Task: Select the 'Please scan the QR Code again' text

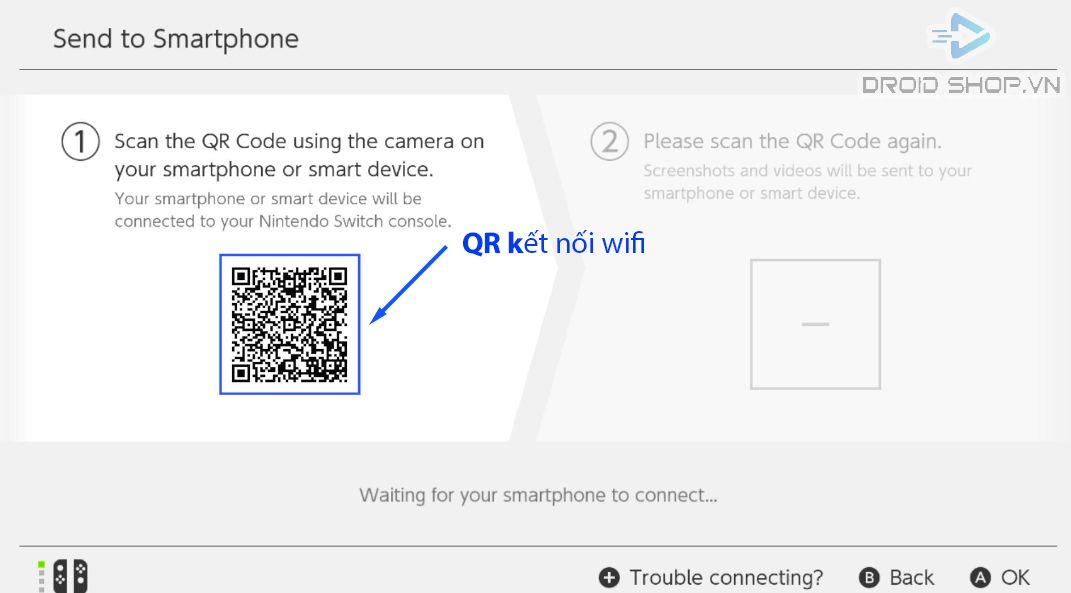Action: click(x=792, y=141)
